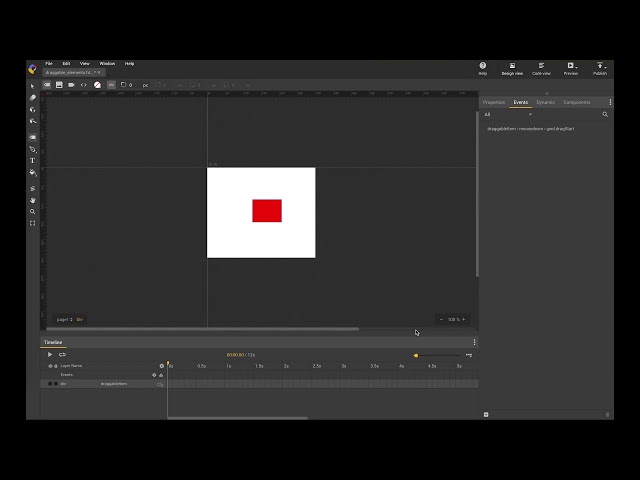Toggle timeline loop playback
The width and height of the screenshot is (640, 480).
(x=62, y=354)
